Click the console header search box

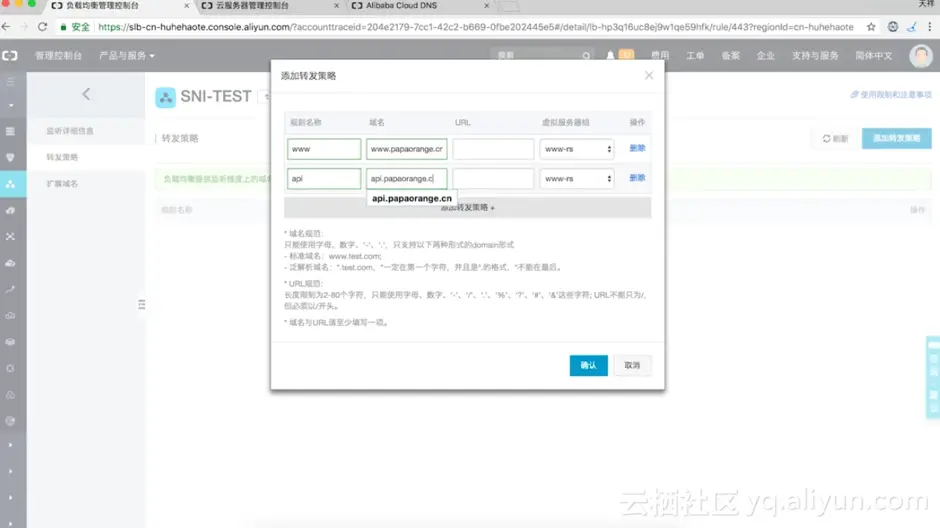pyautogui.click(x=541, y=56)
